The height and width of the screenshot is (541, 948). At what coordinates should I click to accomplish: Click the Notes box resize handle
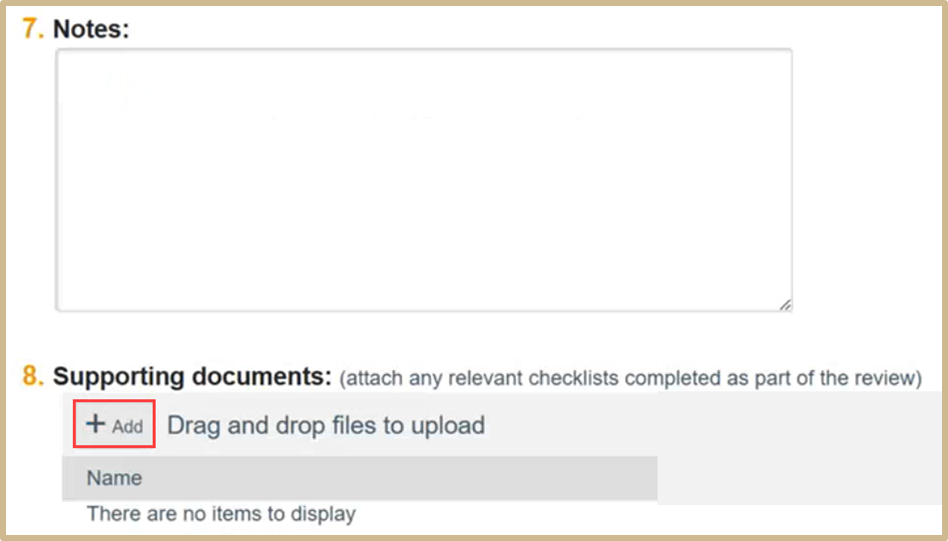pyautogui.click(x=784, y=304)
